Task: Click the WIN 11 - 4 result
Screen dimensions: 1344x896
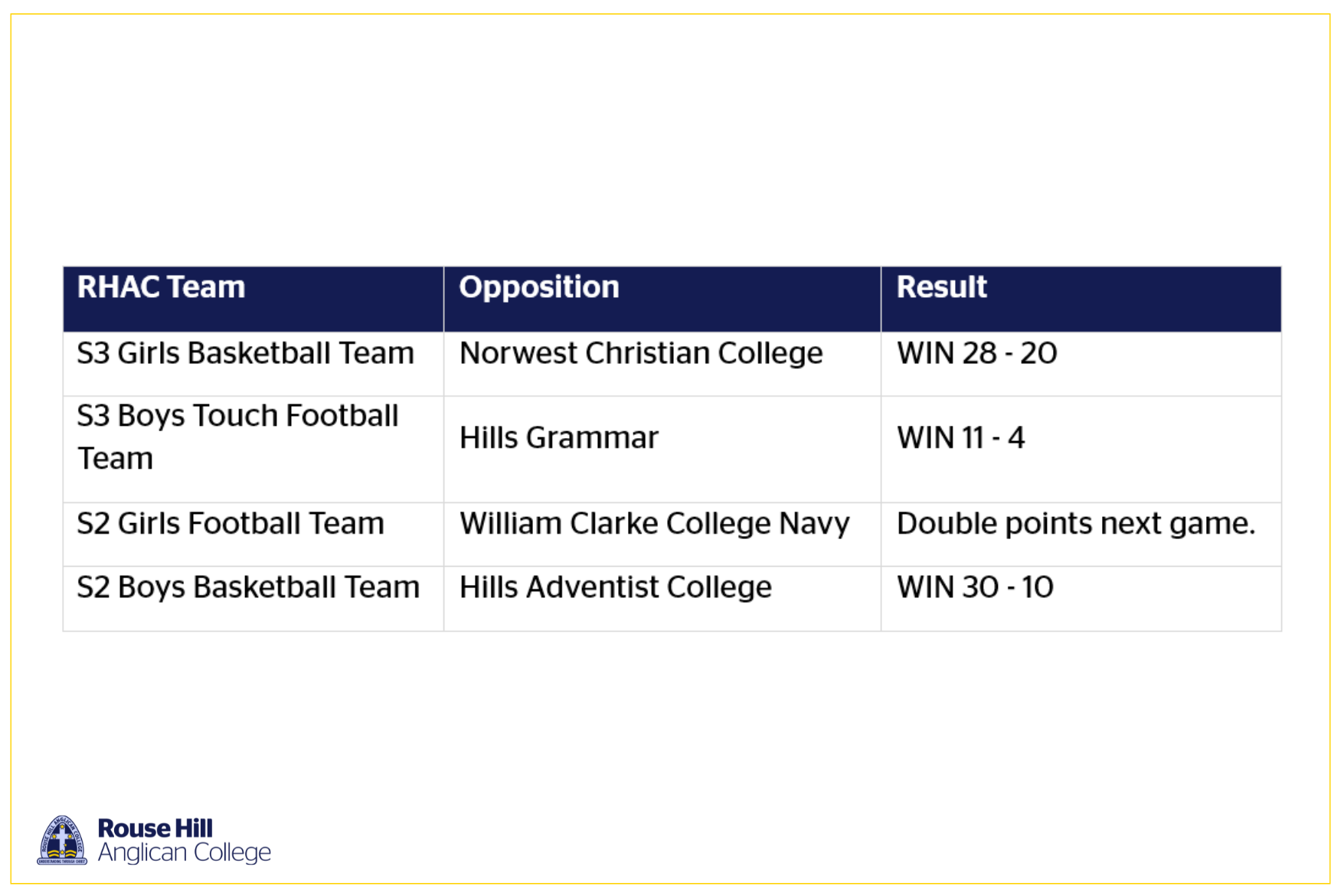Action: click(x=960, y=437)
